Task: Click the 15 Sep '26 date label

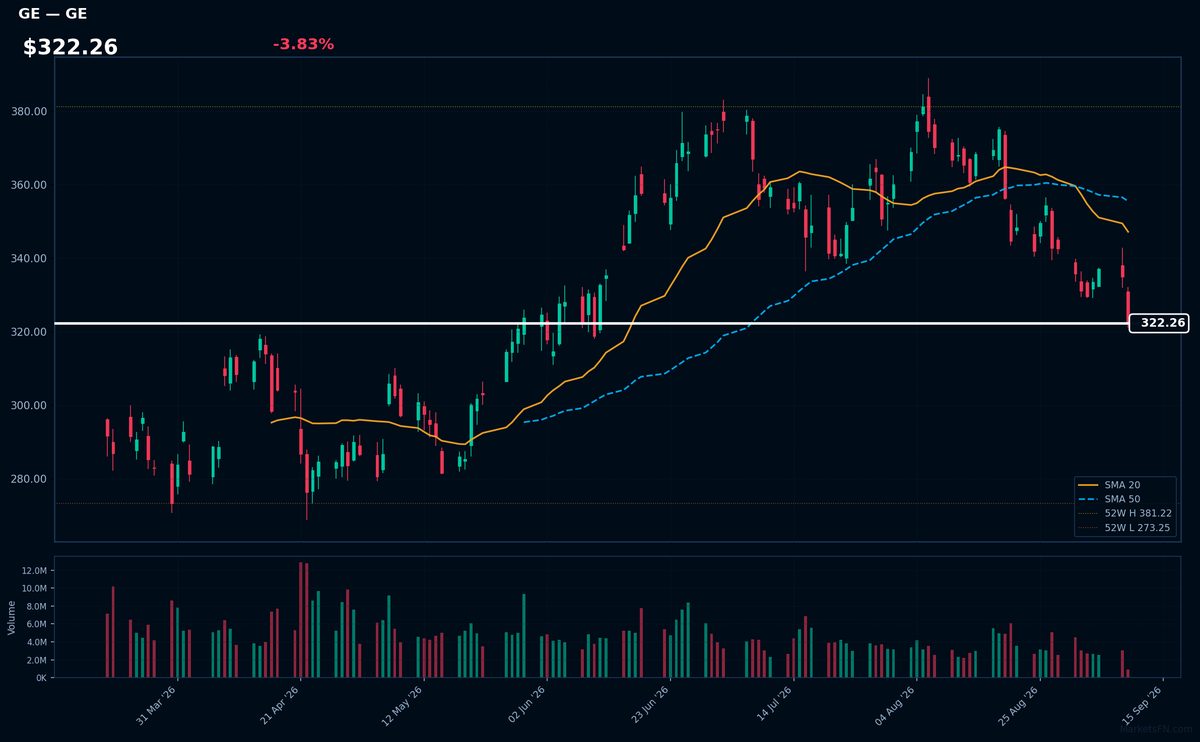Action: click(1144, 704)
